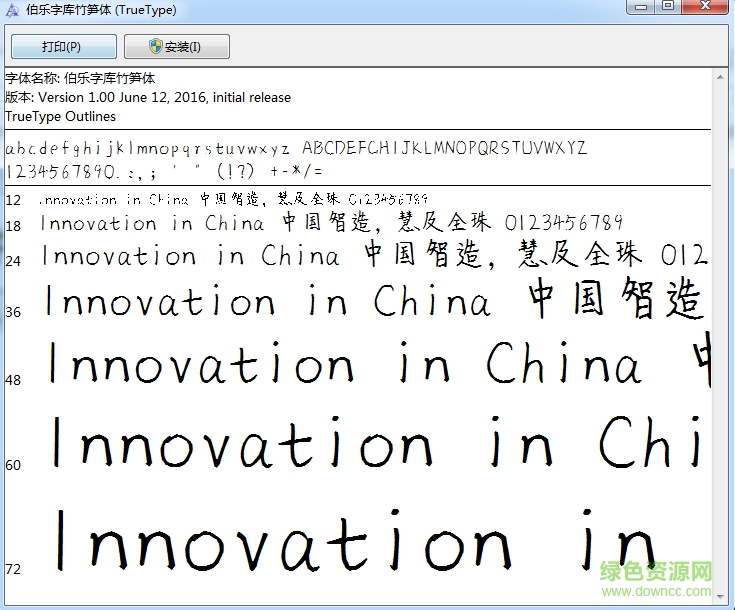Click the font viewer icon in title bar
Image resolution: width=735 pixels, height=610 pixels.
(x=12, y=10)
